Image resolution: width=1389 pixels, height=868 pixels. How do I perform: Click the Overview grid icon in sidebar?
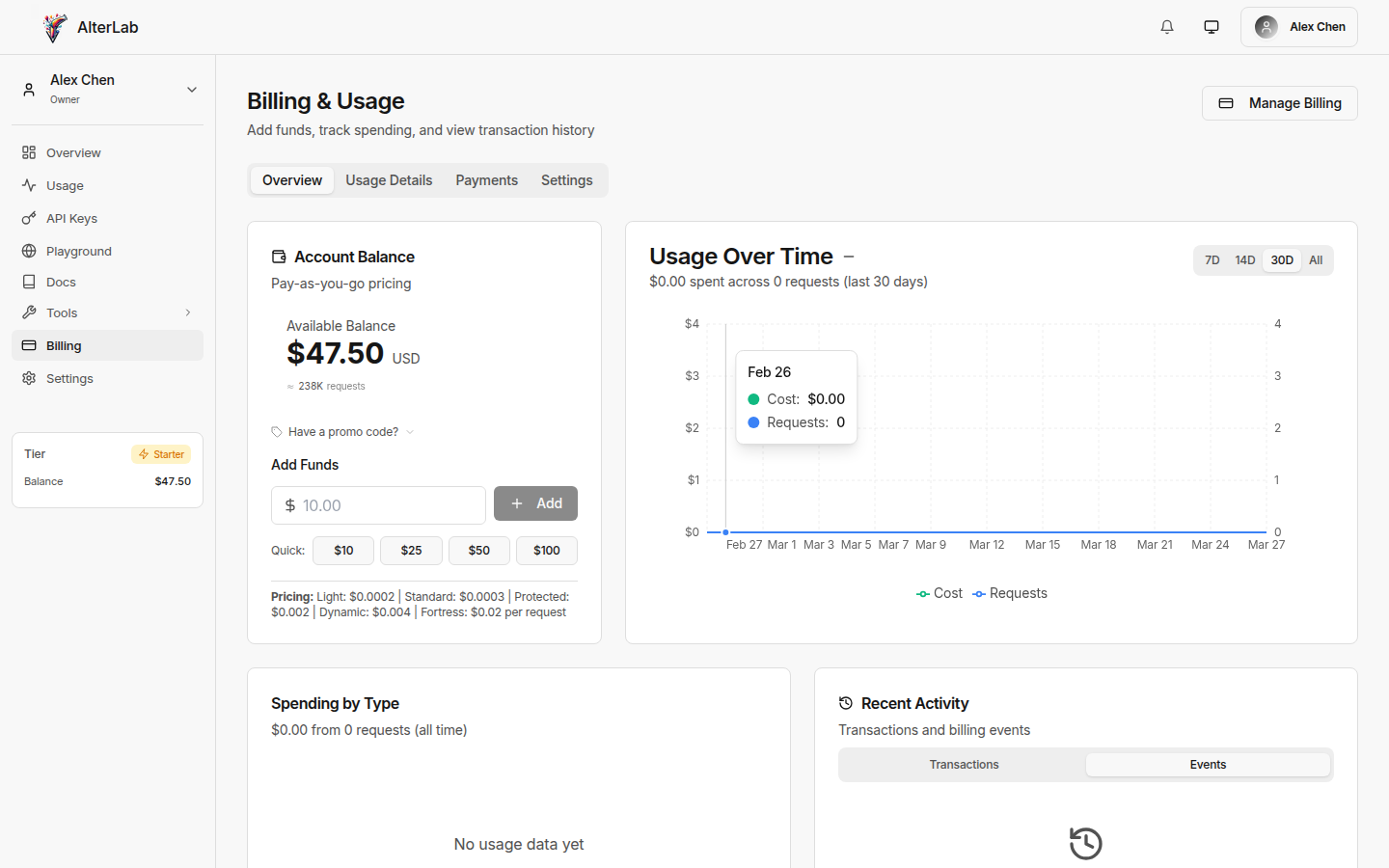[29, 152]
